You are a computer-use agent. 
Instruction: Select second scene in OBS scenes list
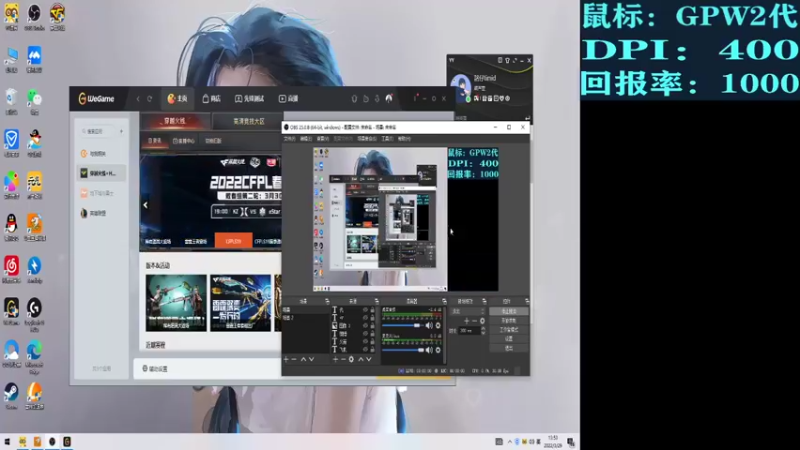(305, 317)
